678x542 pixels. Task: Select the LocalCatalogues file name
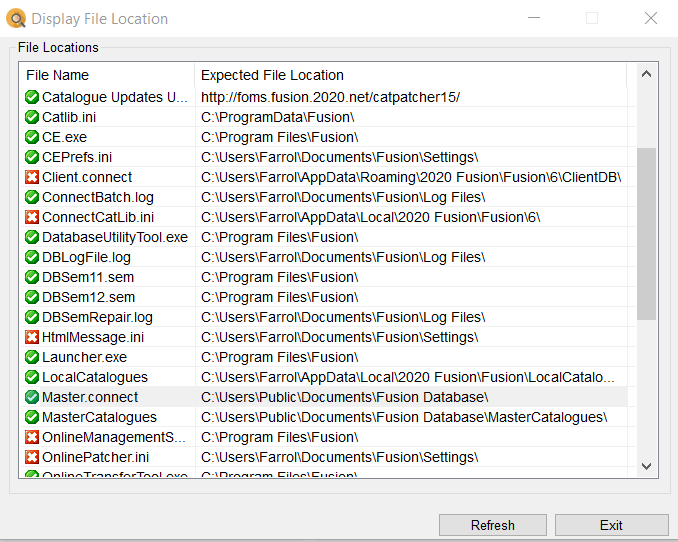click(95, 377)
